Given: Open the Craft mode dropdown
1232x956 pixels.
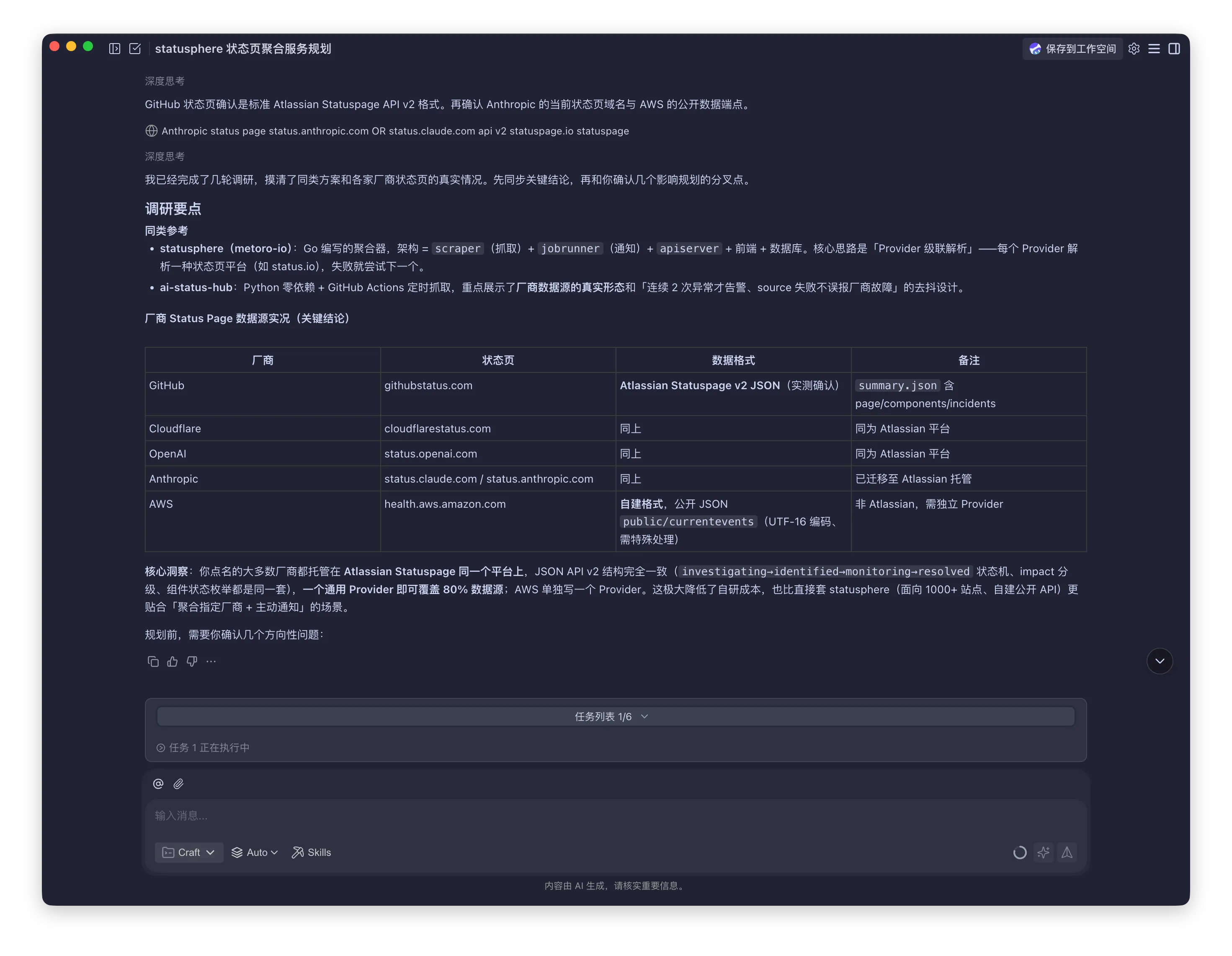Looking at the screenshot, I should [189, 852].
